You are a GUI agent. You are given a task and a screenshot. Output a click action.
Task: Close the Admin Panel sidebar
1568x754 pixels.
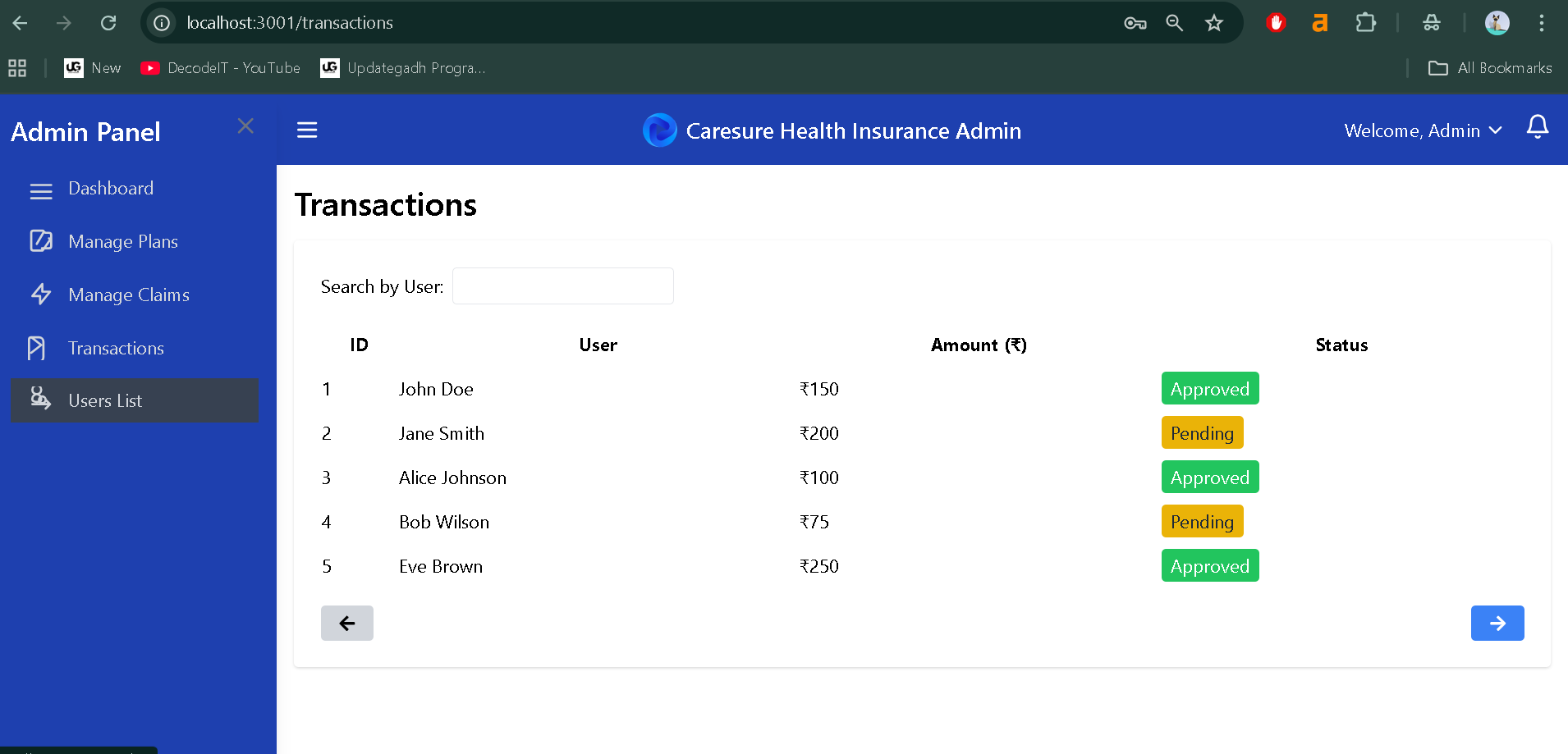245,126
